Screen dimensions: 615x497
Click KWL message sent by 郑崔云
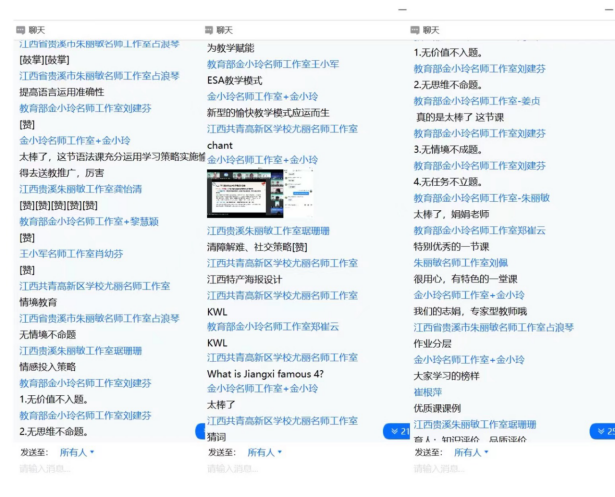click(x=217, y=343)
